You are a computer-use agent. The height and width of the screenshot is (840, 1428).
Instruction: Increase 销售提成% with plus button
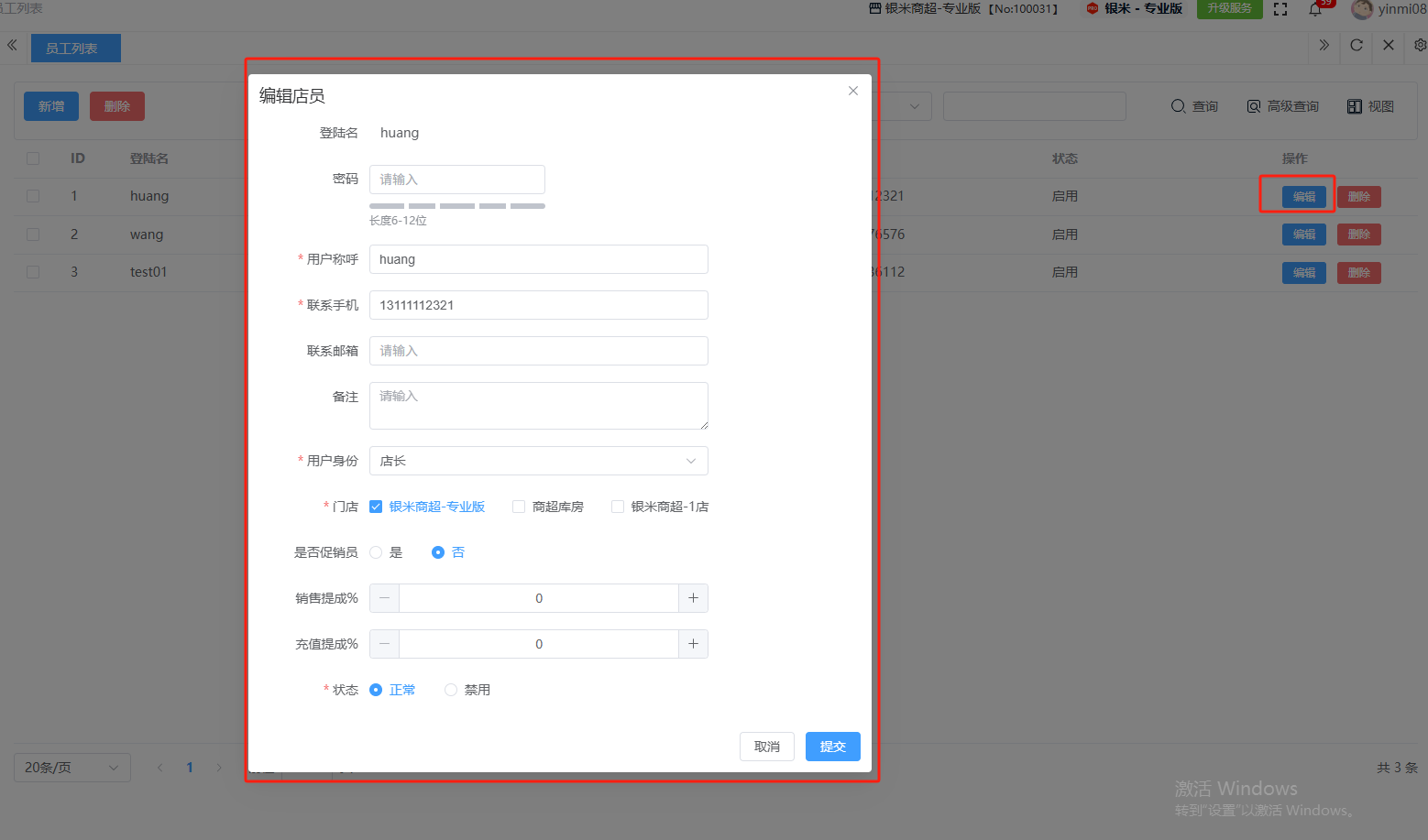[693, 598]
